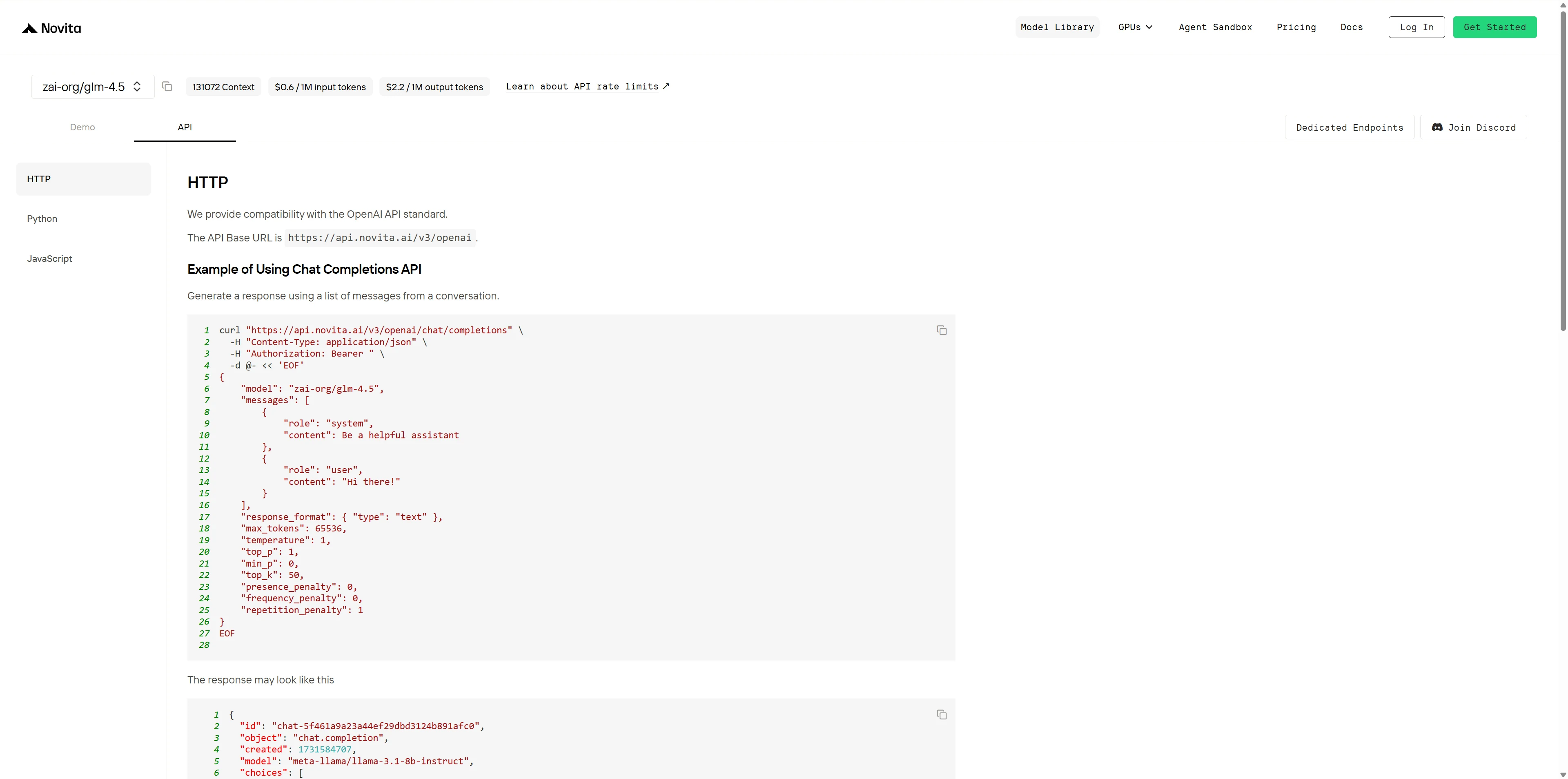The height and width of the screenshot is (779, 1568).
Task: Open Model Library
Action: coord(1057,27)
